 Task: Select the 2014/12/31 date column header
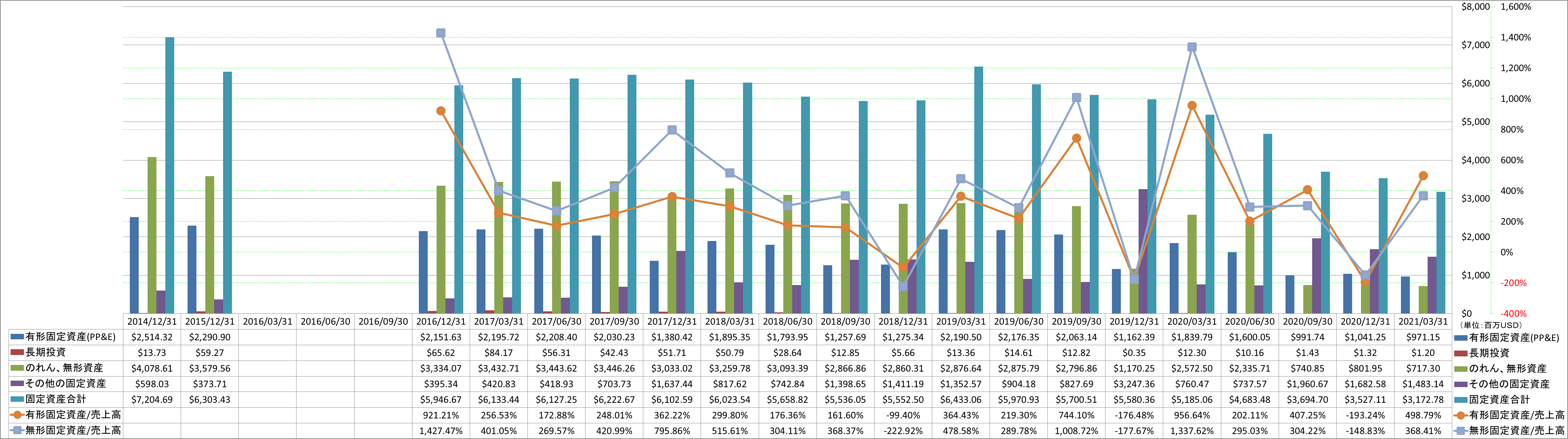point(152,322)
